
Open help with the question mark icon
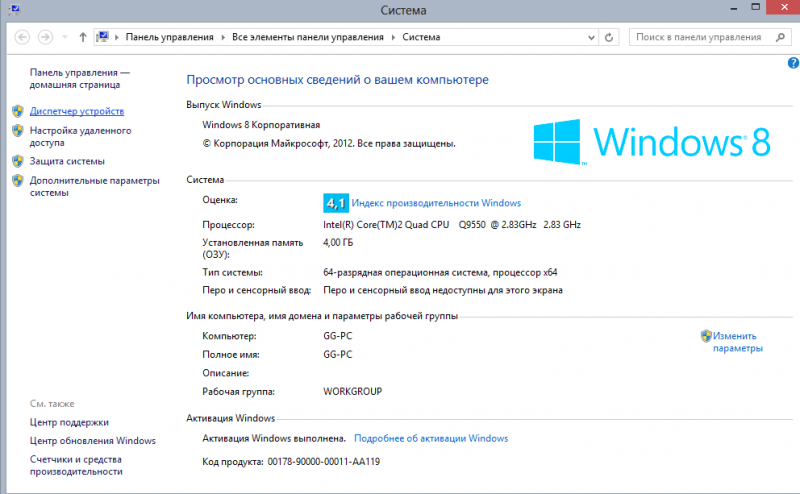pos(793,63)
